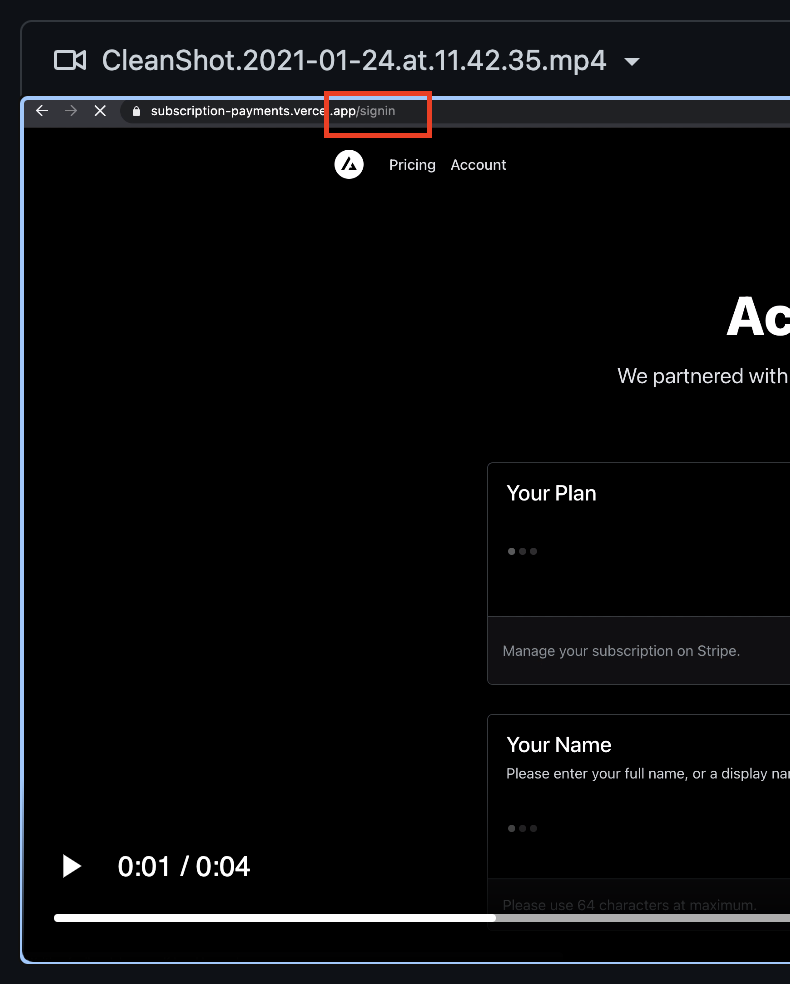Click 'Please enter your full name' description
The width and height of the screenshot is (790, 984).
point(648,774)
